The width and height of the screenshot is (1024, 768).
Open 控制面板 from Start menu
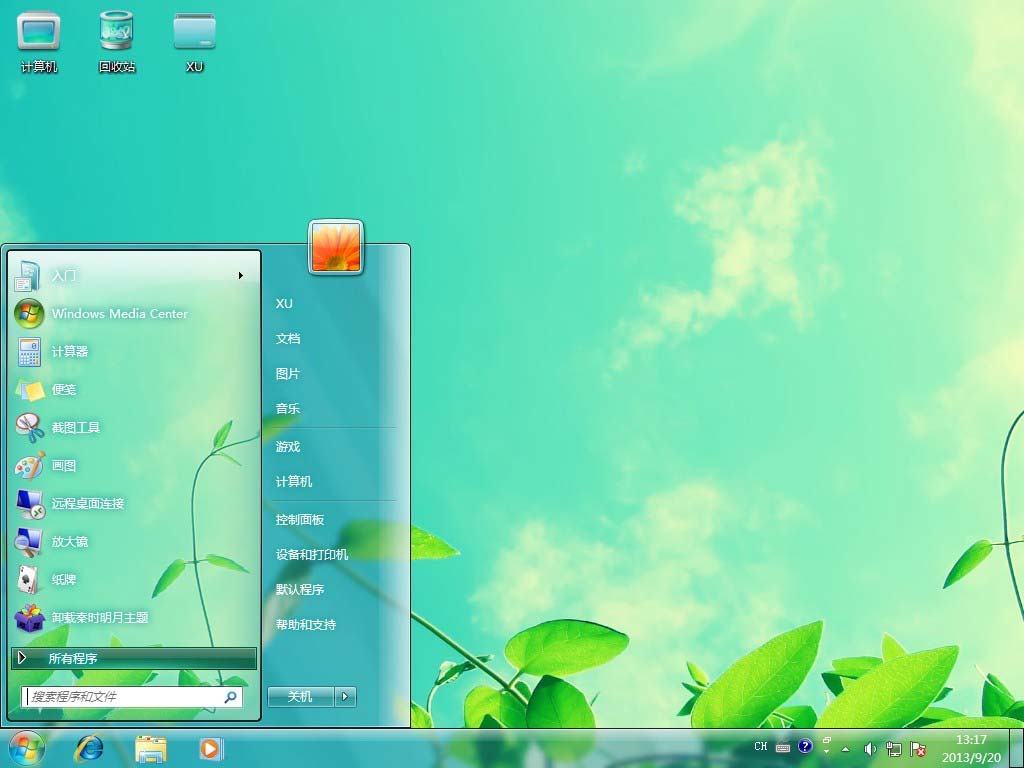click(300, 520)
